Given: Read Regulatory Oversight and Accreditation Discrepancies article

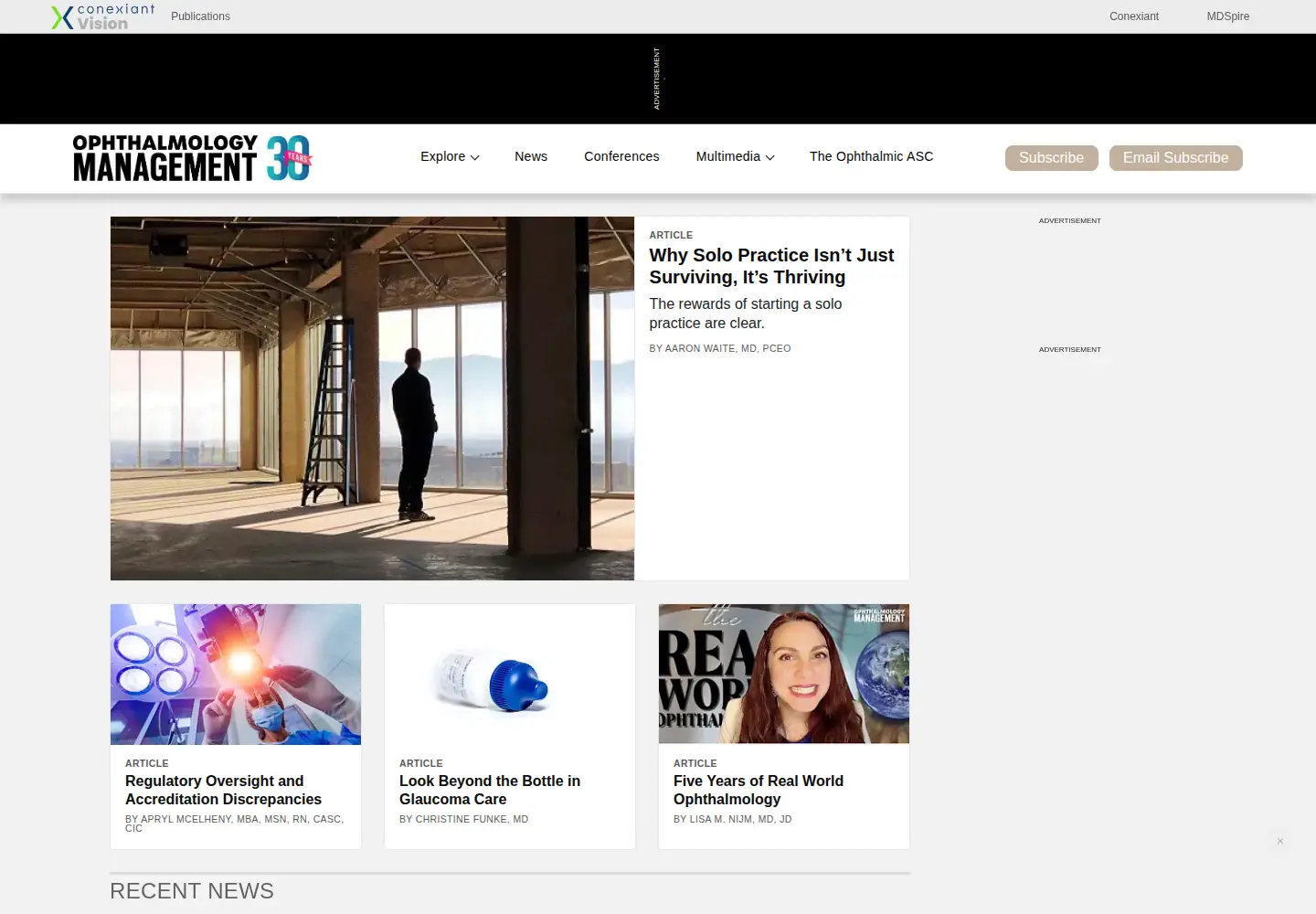Looking at the screenshot, I should [223, 791].
